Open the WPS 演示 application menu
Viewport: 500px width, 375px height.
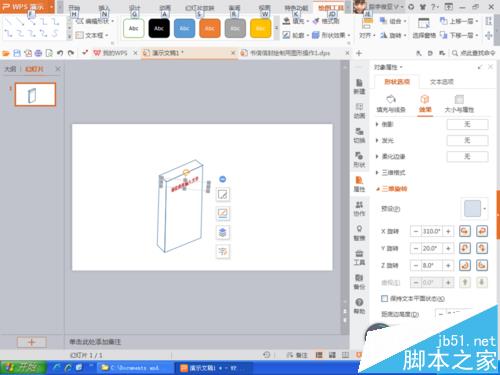[x=27, y=7]
